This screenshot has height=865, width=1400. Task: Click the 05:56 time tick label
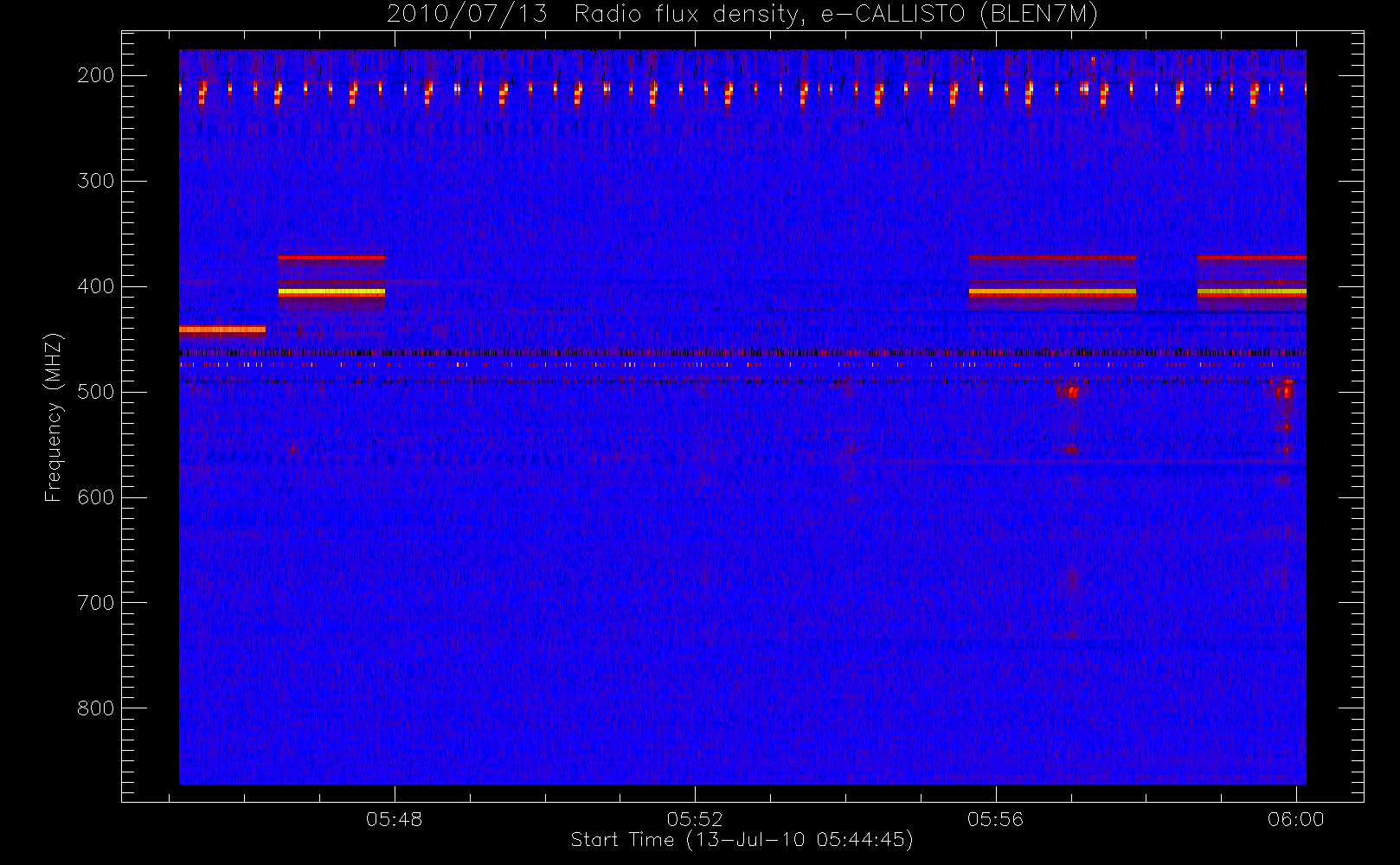click(x=995, y=819)
